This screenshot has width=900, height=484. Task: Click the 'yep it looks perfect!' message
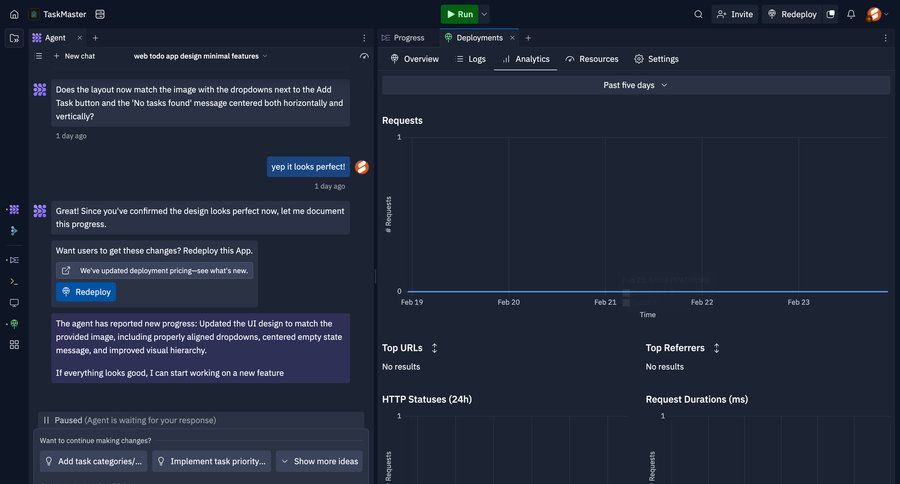[x=308, y=167]
